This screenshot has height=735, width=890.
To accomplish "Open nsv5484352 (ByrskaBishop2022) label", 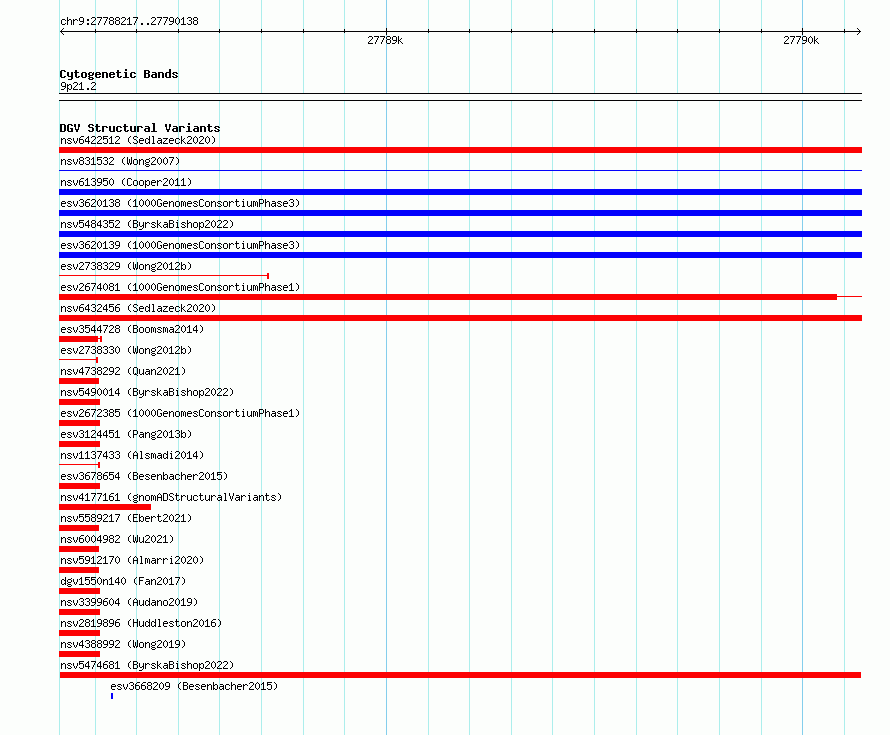I will pos(147,224).
